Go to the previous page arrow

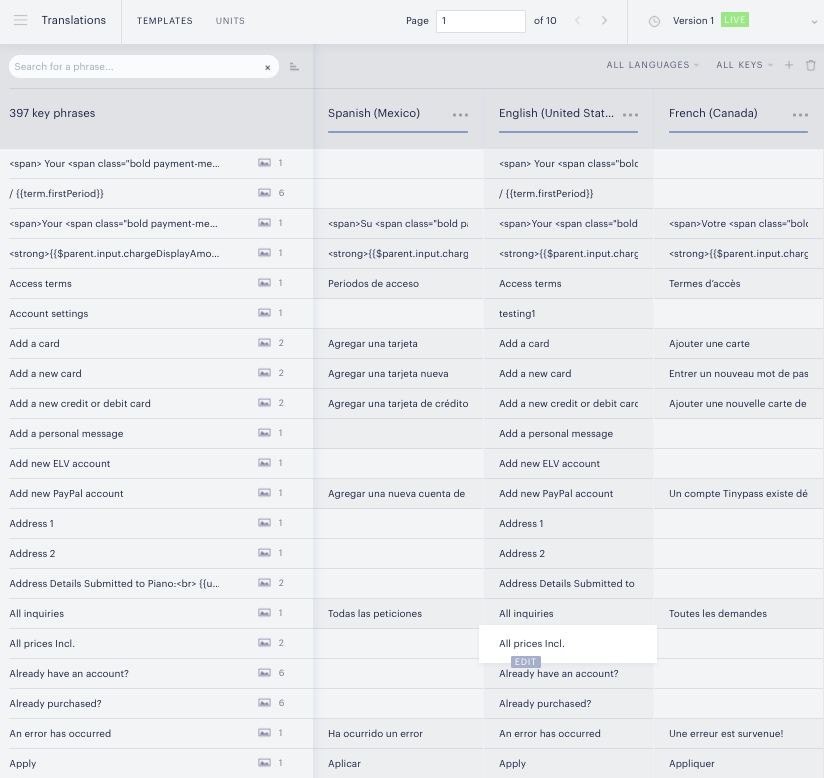(578, 21)
